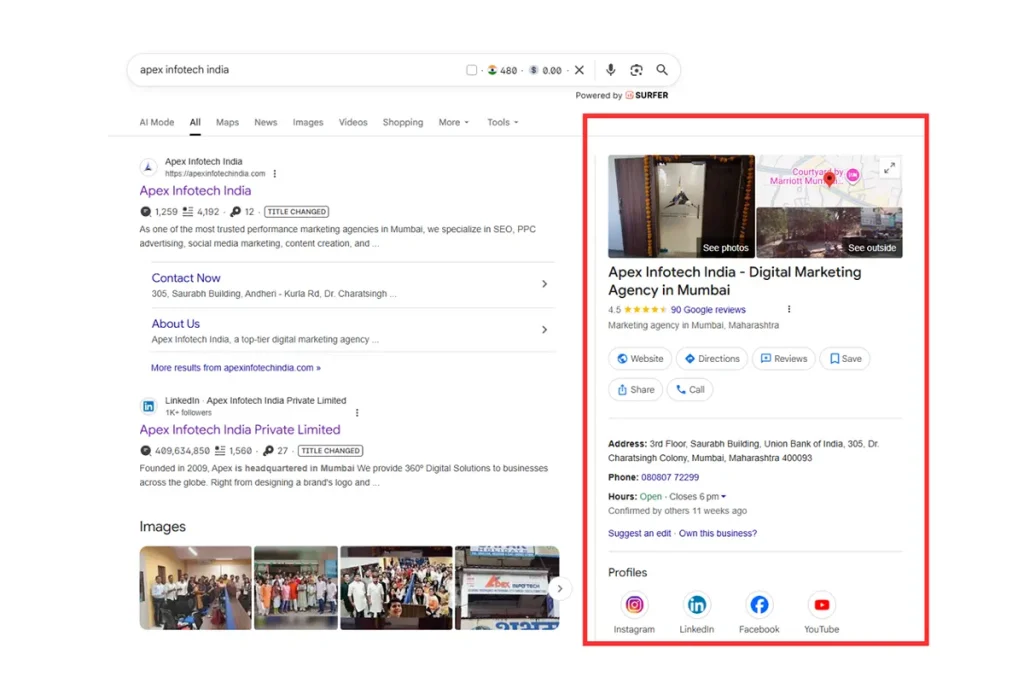Click the See photos thumbnail
1024x683 pixels.
click(x=681, y=206)
